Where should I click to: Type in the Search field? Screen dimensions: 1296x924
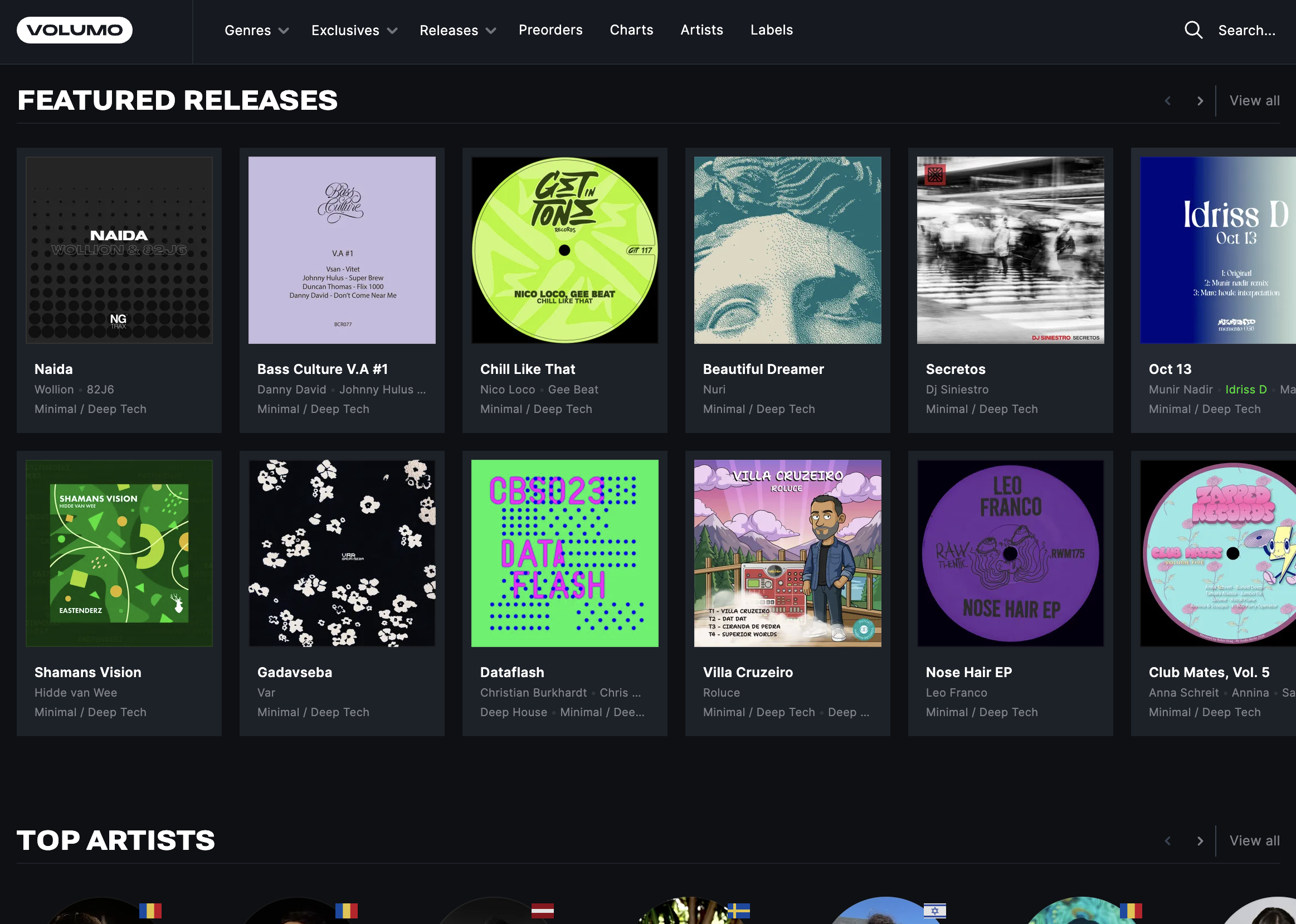coord(1246,31)
